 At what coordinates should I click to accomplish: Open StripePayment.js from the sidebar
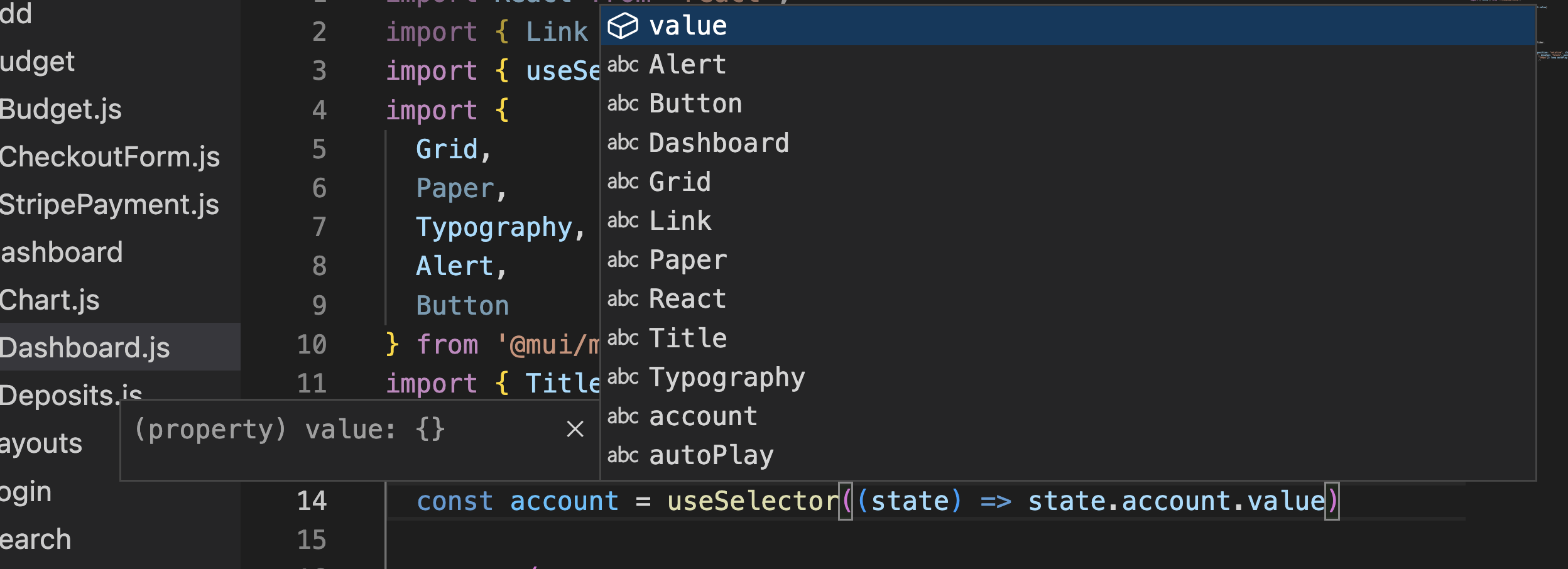(x=109, y=204)
